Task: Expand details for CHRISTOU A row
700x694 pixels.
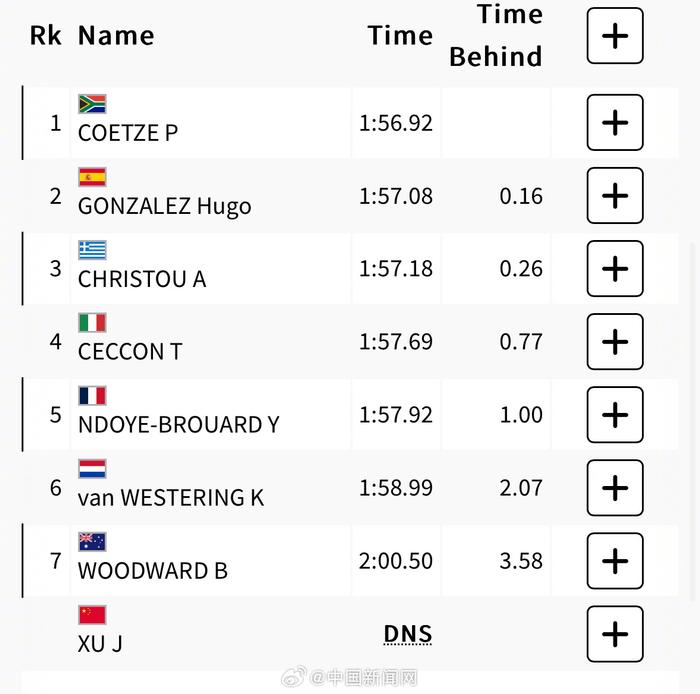Action: pyautogui.click(x=615, y=269)
